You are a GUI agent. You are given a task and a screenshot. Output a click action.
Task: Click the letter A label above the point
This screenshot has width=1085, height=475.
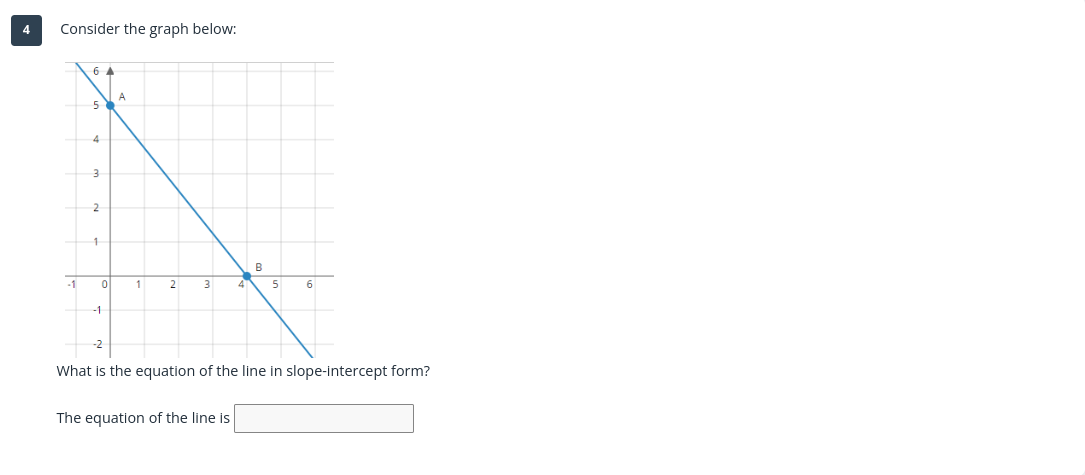(122, 95)
